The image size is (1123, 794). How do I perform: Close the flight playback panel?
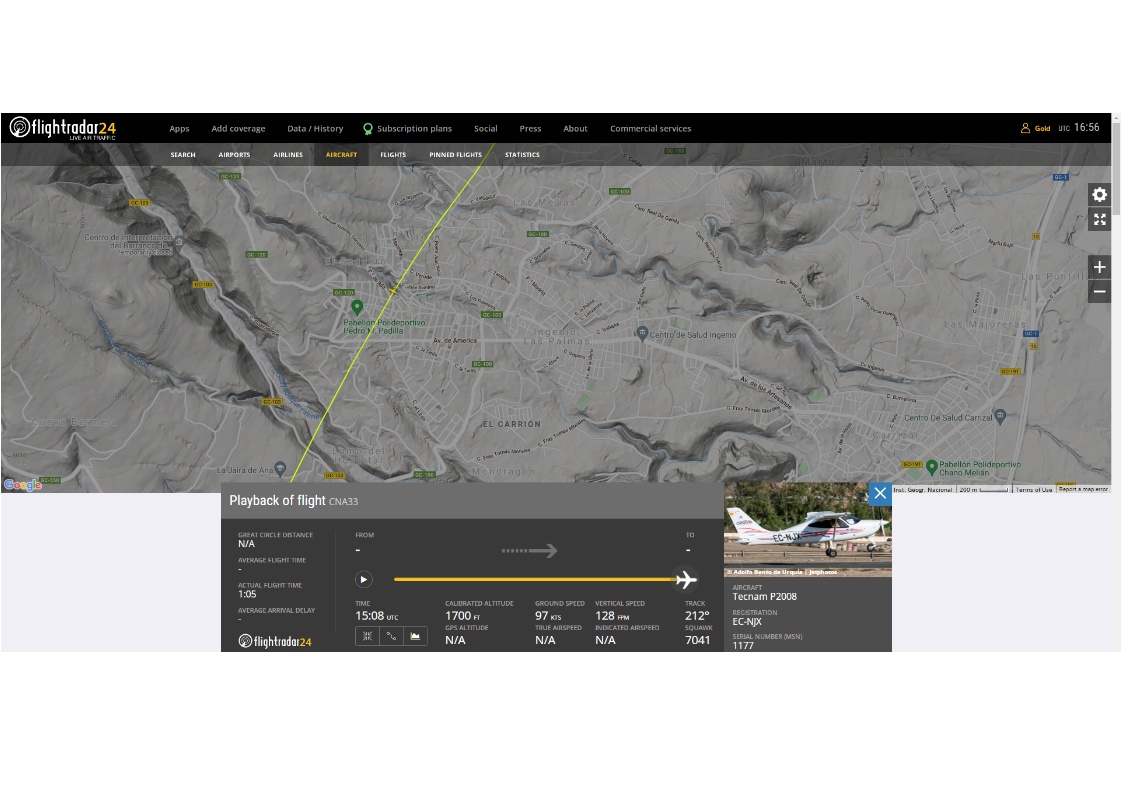tap(880, 493)
